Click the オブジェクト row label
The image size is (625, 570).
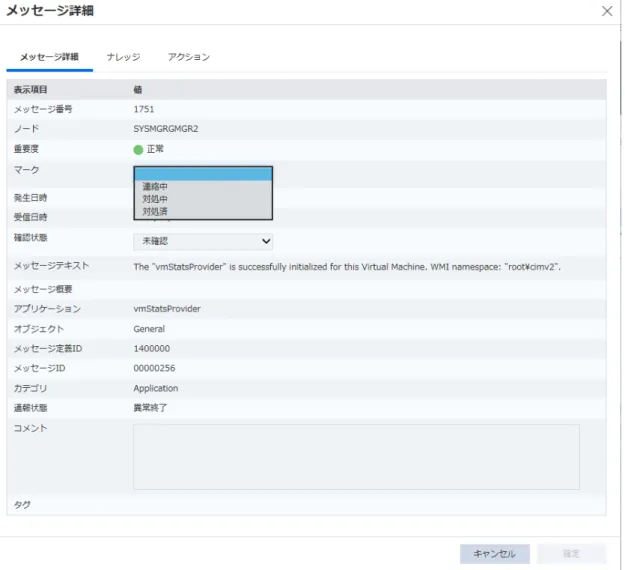(39, 329)
